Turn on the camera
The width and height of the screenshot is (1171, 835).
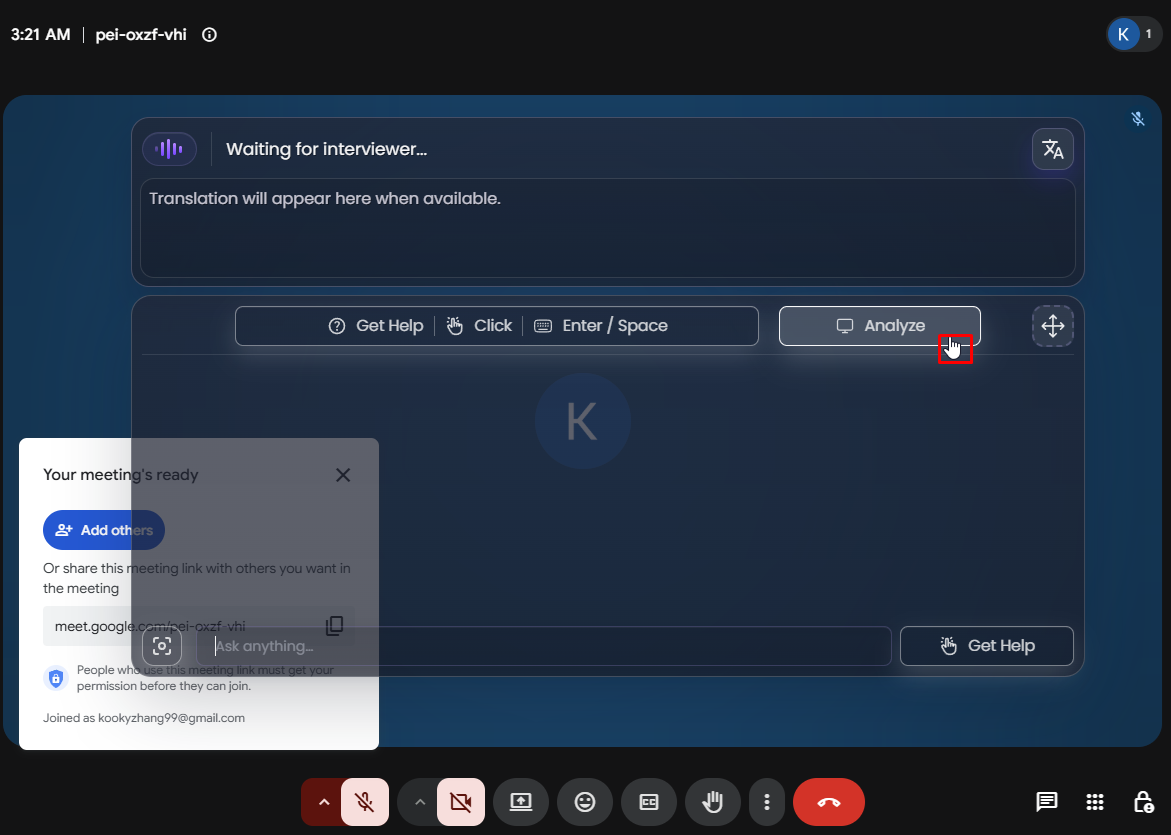461,802
